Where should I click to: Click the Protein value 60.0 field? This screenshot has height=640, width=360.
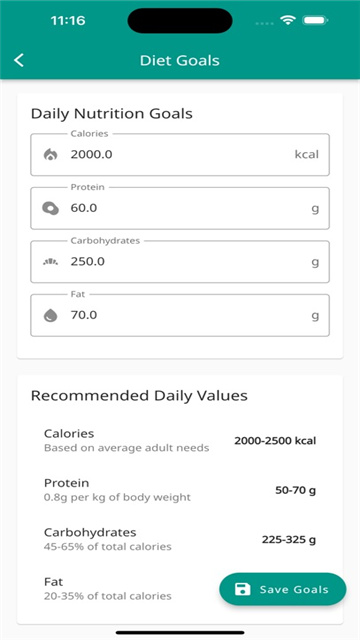180,208
